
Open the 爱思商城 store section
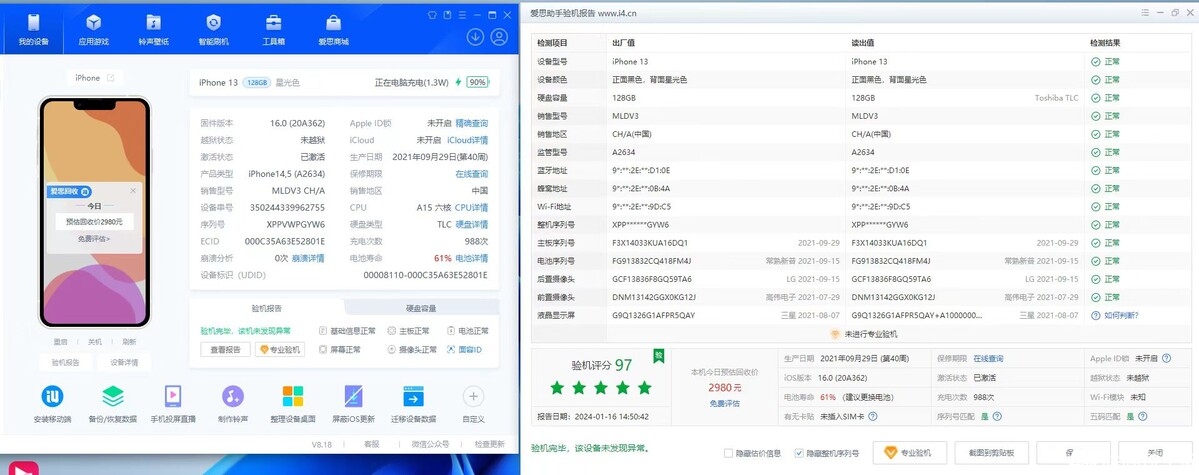coord(333,30)
